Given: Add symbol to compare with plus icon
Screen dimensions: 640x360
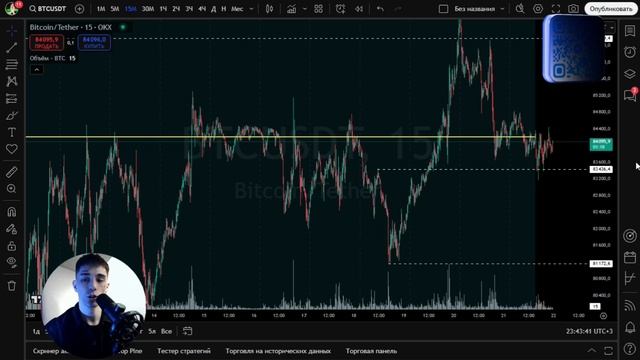Looking at the screenshot, I should click(x=80, y=9).
